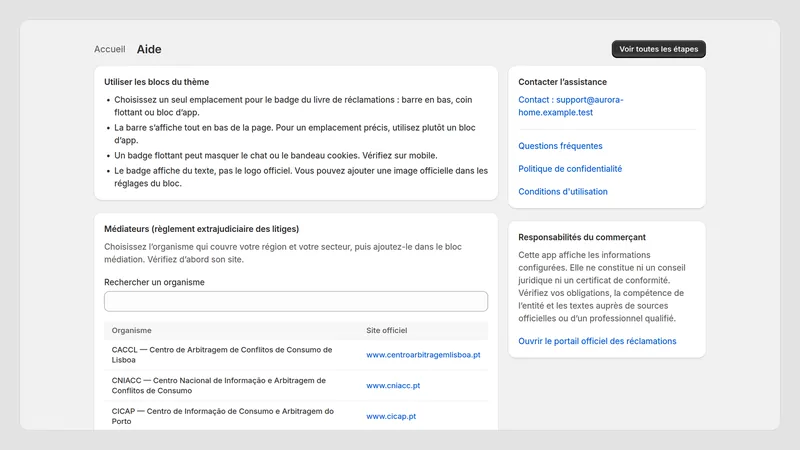The height and width of the screenshot is (450, 800).
Task: Focus the Rechercher un organisme search field
Action: [x=296, y=302]
